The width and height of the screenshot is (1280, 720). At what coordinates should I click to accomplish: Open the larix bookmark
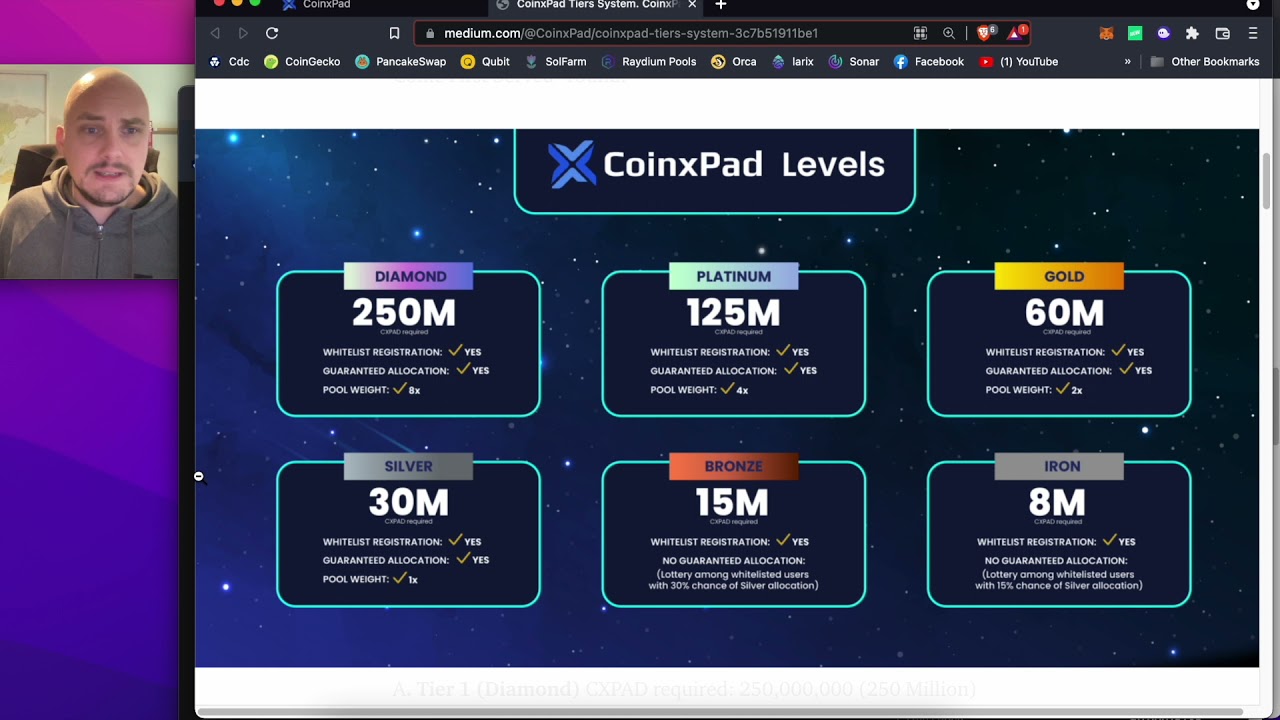(792, 62)
